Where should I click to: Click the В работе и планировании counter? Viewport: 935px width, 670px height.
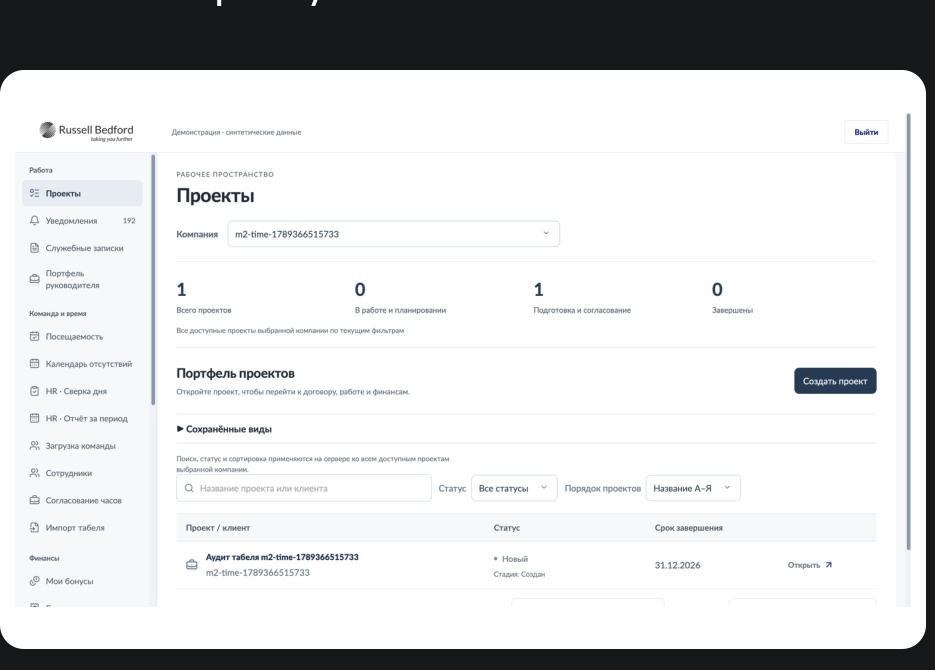pyautogui.click(x=400, y=298)
